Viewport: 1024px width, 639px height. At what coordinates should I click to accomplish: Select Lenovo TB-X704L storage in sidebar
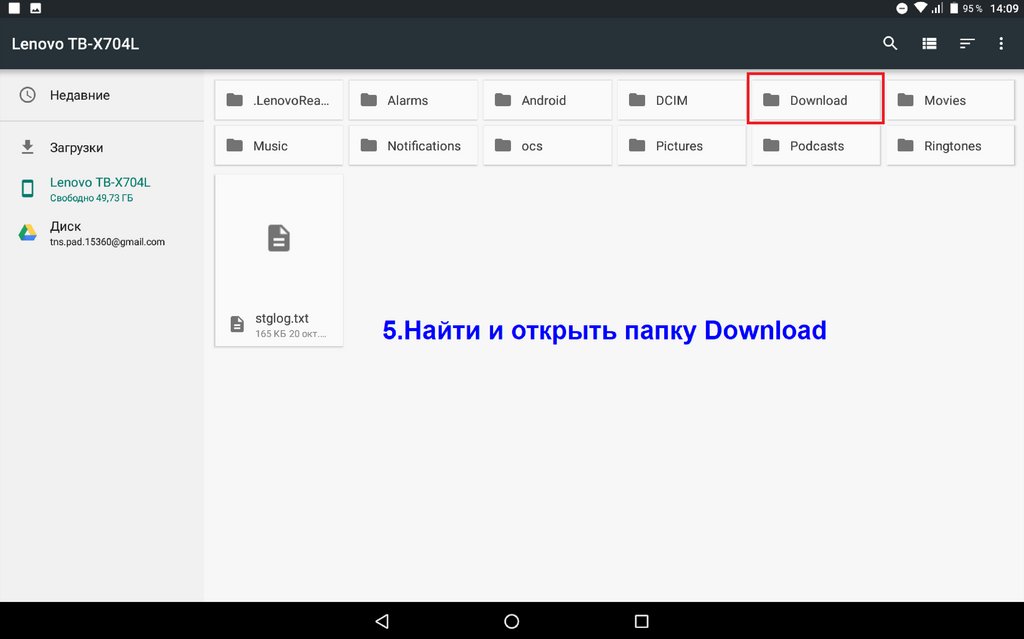99,189
